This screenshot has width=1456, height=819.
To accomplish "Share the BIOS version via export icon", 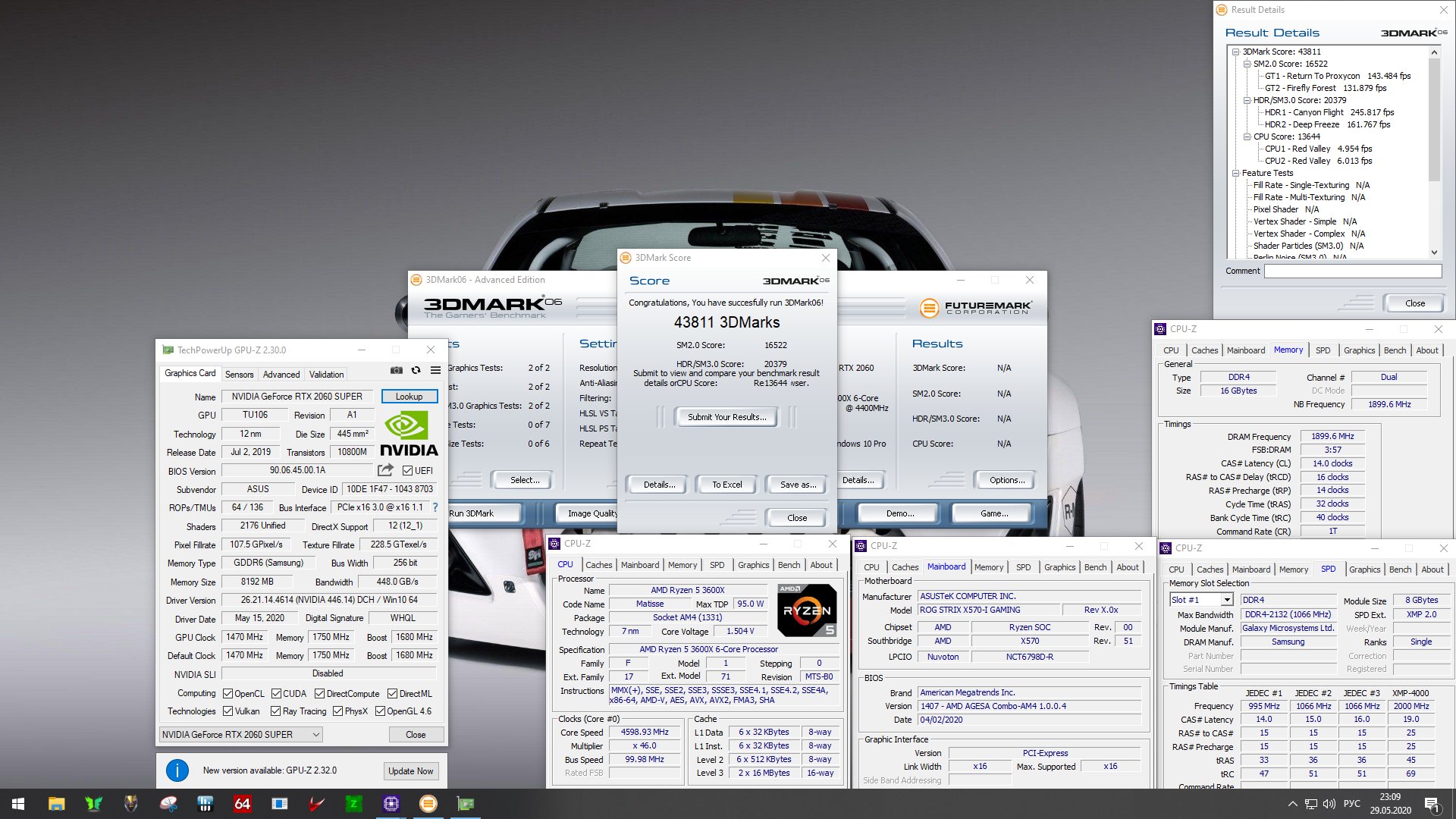I will click(385, 470).
